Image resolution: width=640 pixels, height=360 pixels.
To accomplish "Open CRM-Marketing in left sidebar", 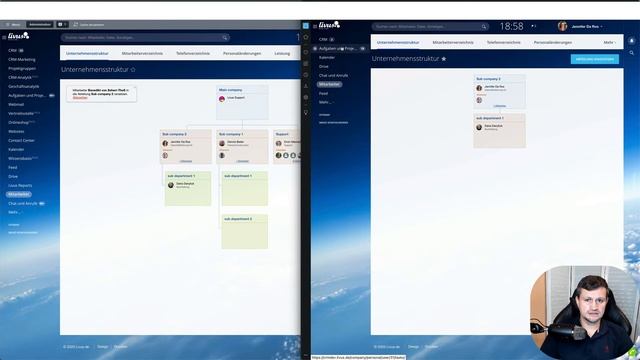I will (22, 60).
